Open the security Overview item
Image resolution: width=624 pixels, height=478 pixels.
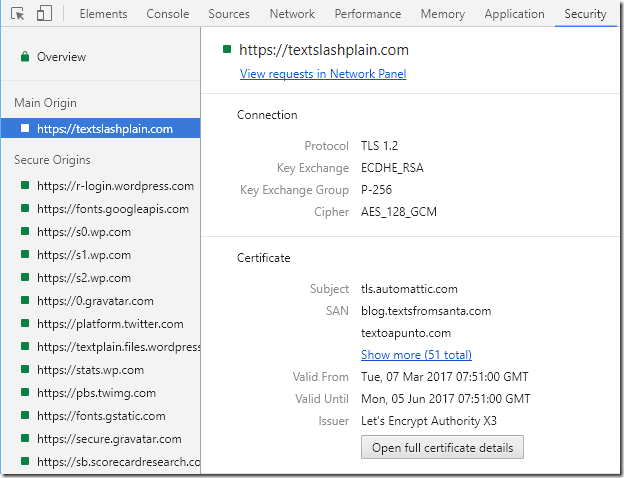click(101, 57)
